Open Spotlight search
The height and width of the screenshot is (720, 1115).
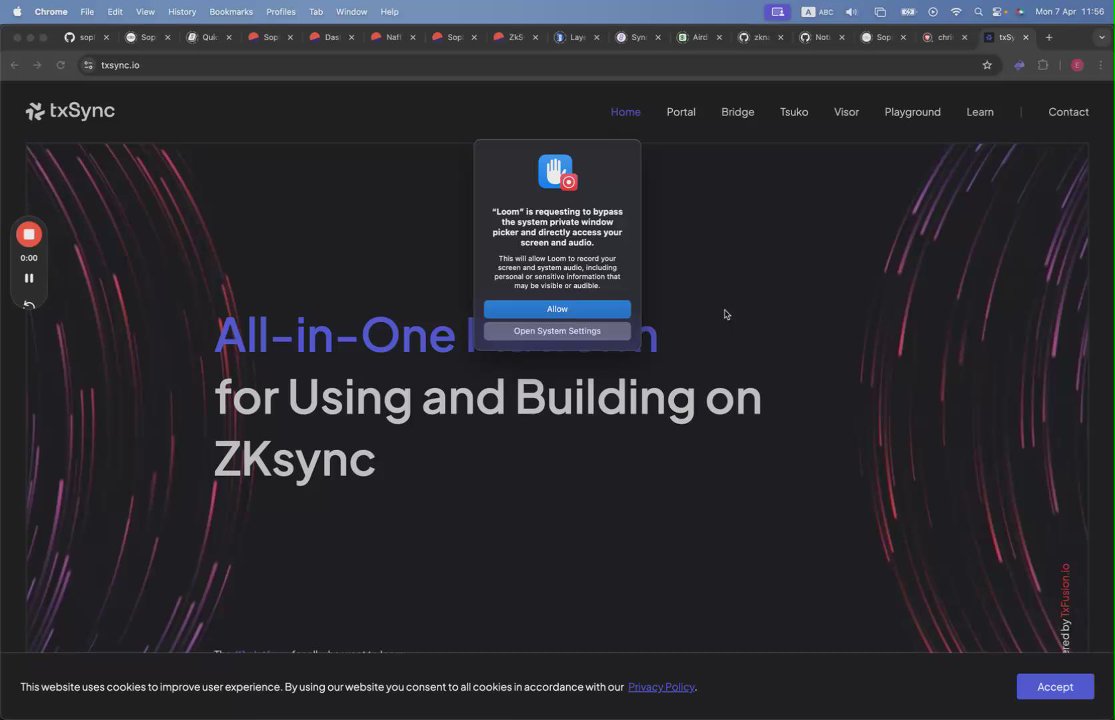978,11
